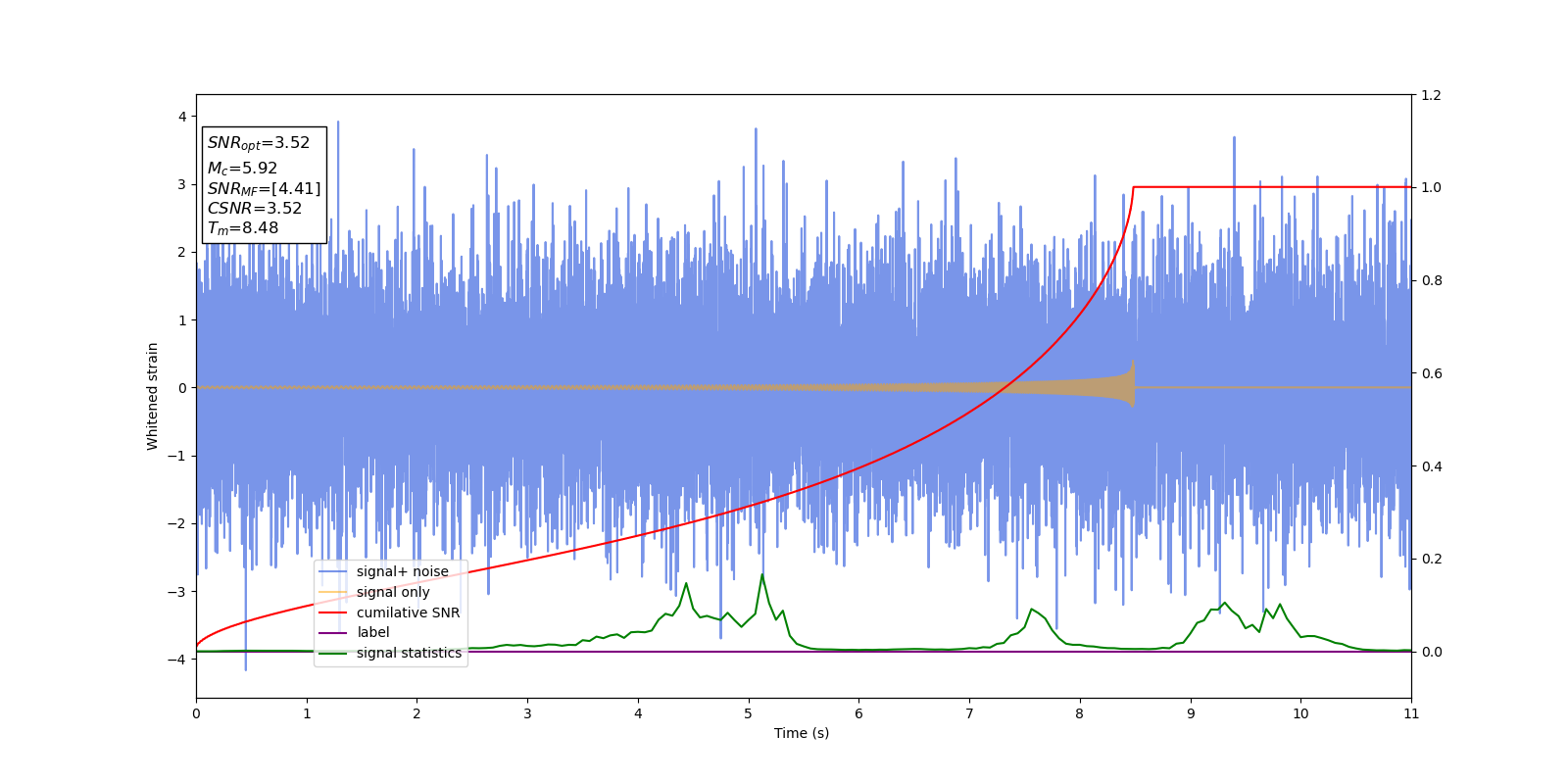Click the red cumilative SNR legend line
The width and height of the screenshot is (1568, 784).
[333, 612]
